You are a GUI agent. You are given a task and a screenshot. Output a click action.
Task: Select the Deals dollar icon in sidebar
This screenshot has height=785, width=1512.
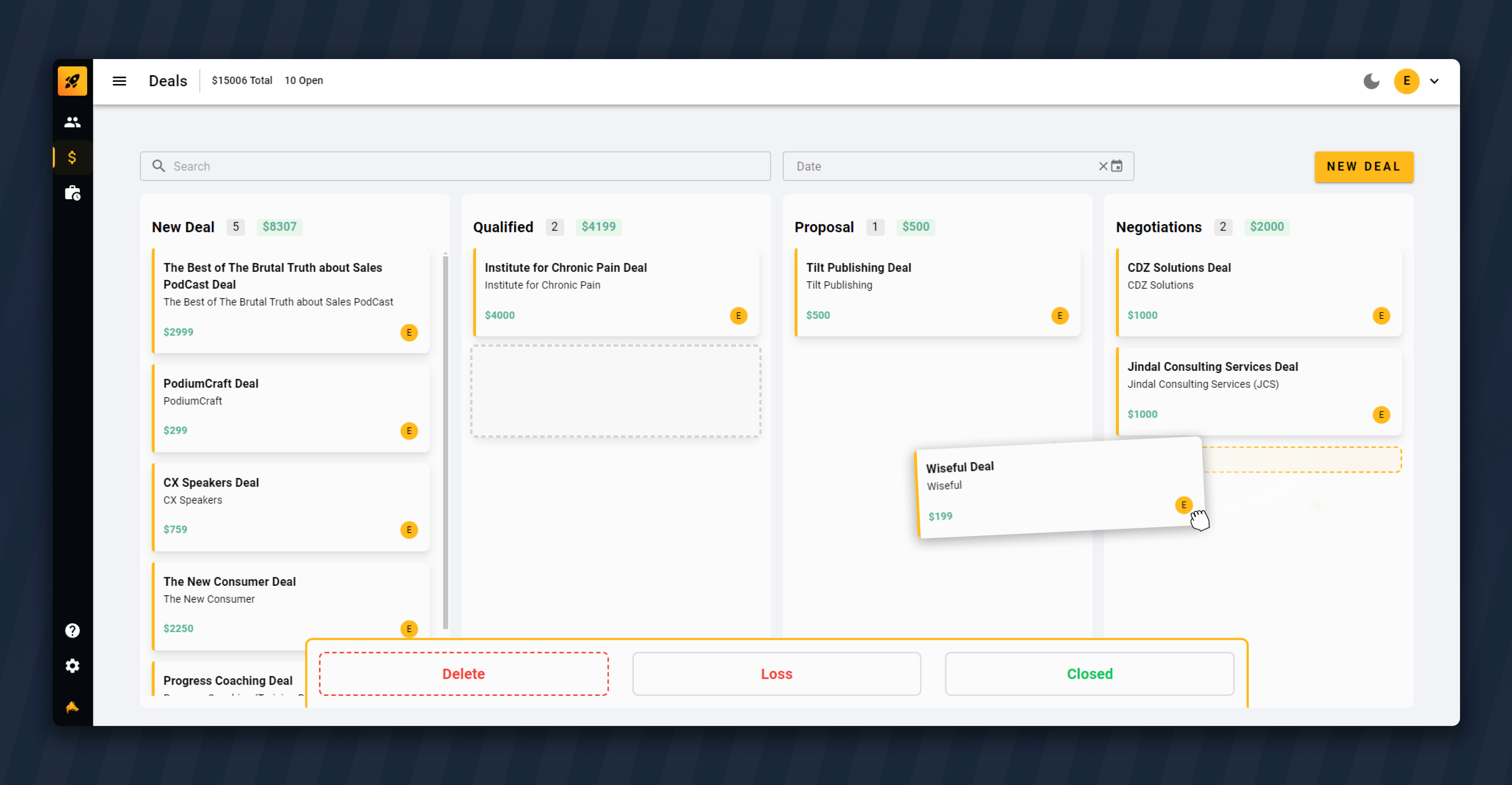coord(72,157)
